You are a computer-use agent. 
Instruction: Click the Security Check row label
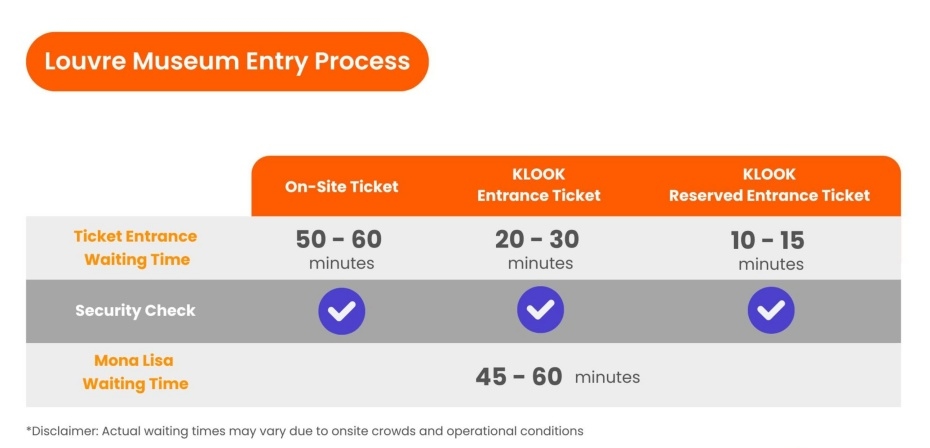coord(135,311)
